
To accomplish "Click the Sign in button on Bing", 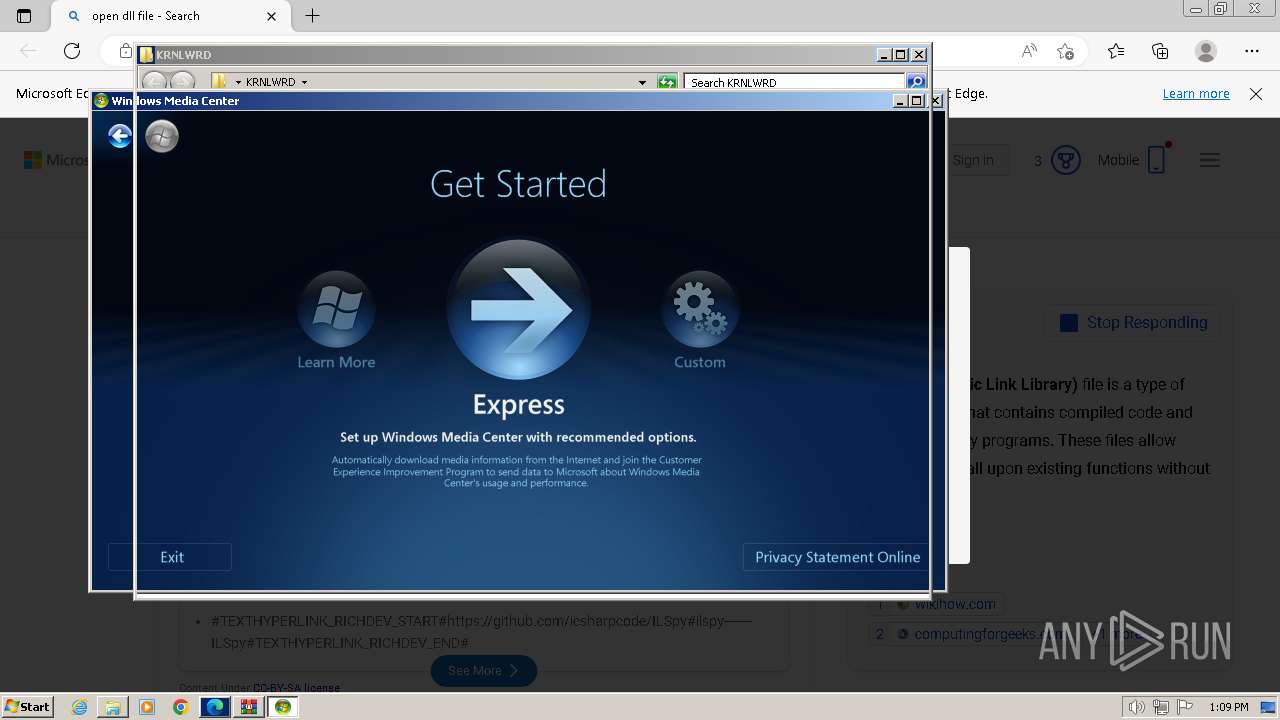I will [x=973, y=160].
